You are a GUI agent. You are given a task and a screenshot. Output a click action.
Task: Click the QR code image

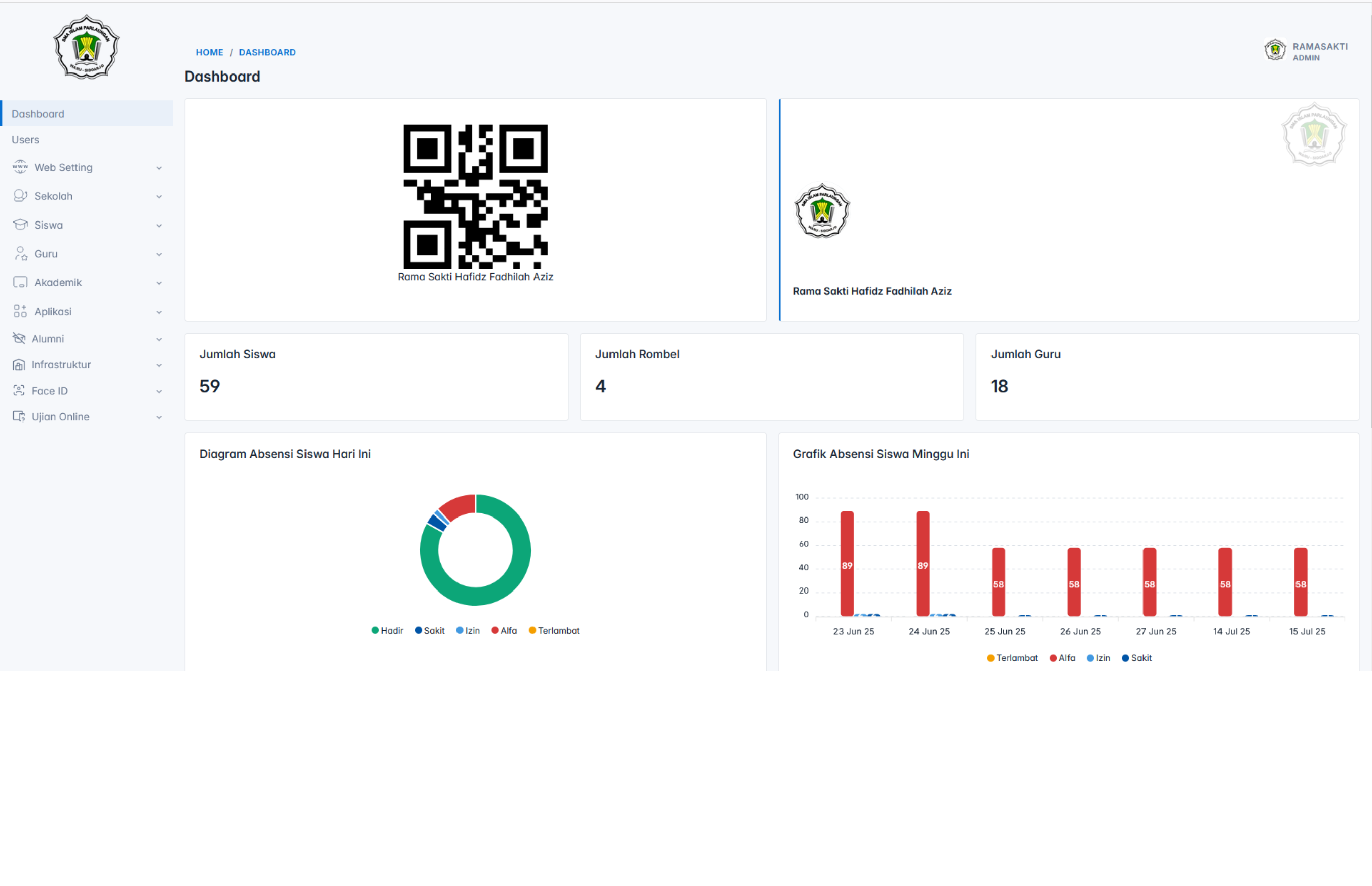(475, 196)
